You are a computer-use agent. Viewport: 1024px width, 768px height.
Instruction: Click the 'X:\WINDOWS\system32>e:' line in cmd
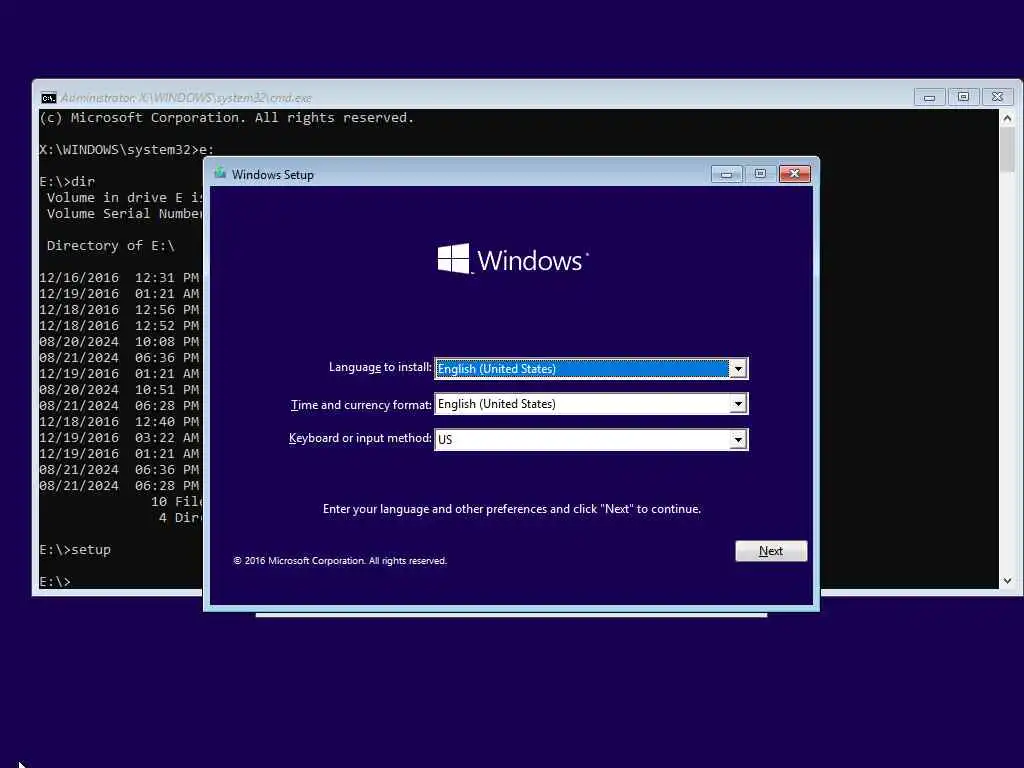coord(127,150)
